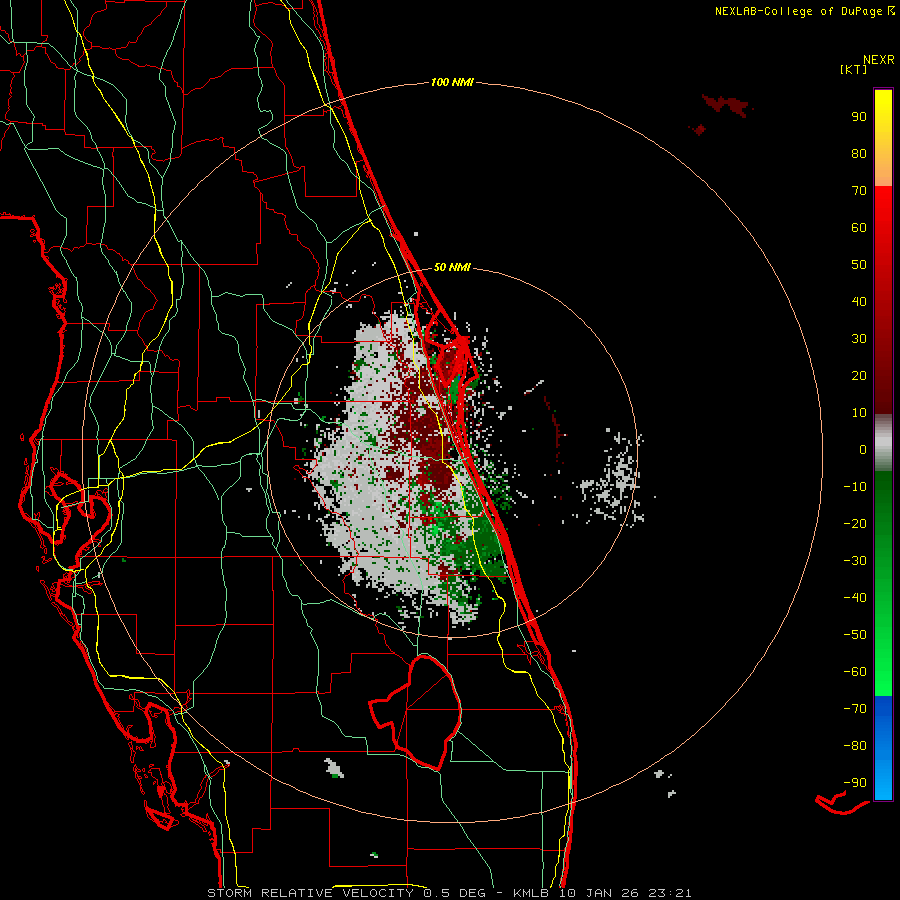
Task: Click the 90 value on velocity scale
Action: point(859,117)
